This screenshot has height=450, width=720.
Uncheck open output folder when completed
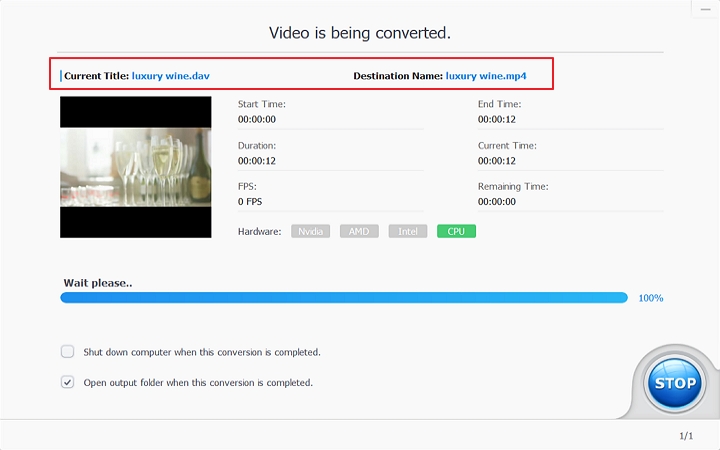[x=68, y=382]
